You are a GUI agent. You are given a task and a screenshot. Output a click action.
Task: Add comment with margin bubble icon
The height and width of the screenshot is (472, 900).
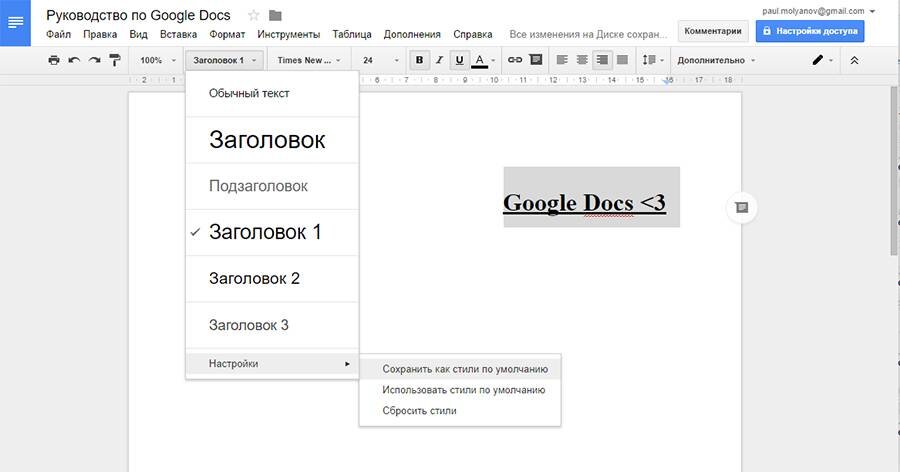[x=742, y=207]
